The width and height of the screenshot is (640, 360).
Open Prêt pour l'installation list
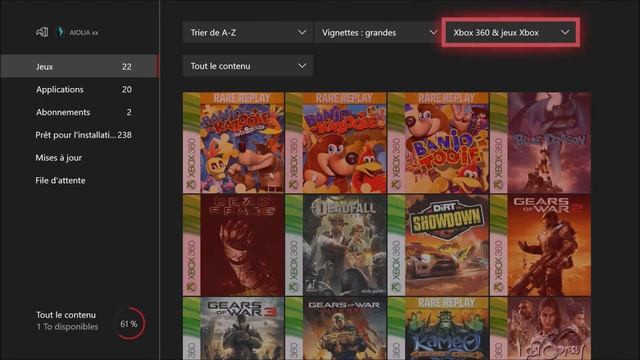[79, 135]
